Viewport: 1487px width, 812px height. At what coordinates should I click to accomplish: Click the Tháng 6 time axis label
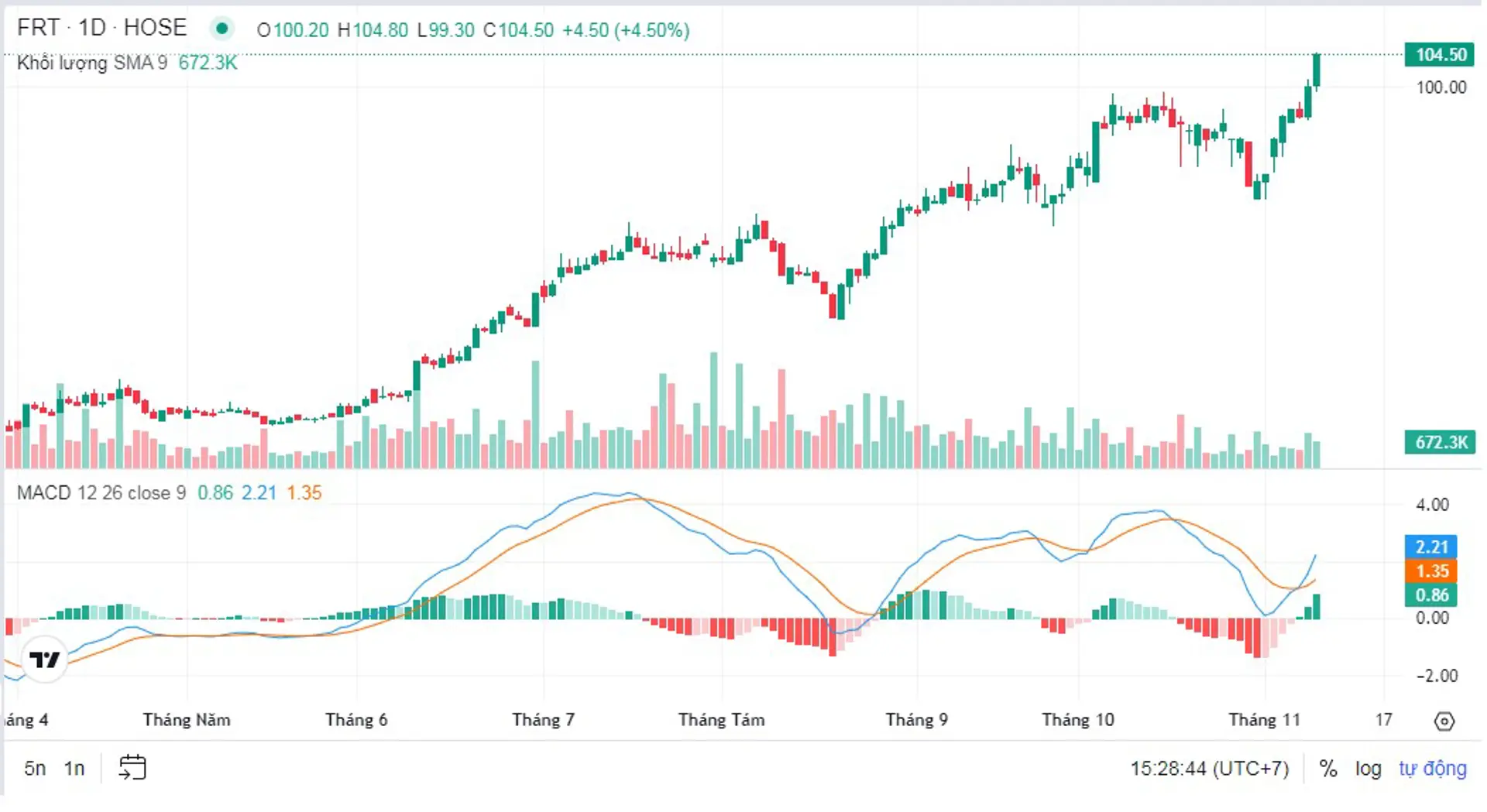pos(356,720)
